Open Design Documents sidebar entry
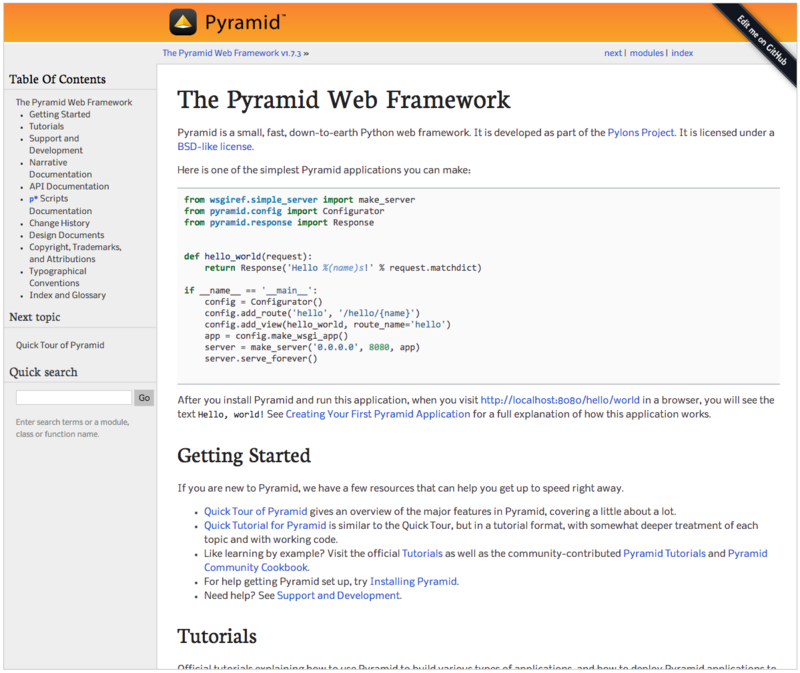The height and width of the screenshot is (673, 800). [x=66, y=235]
